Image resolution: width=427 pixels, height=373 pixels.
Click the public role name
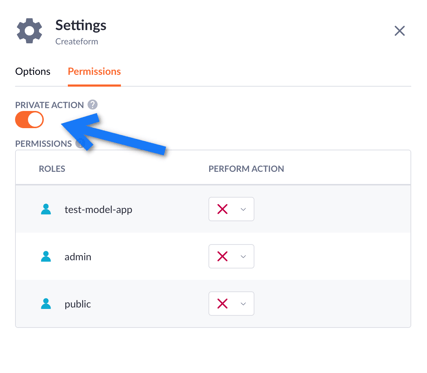78,304
